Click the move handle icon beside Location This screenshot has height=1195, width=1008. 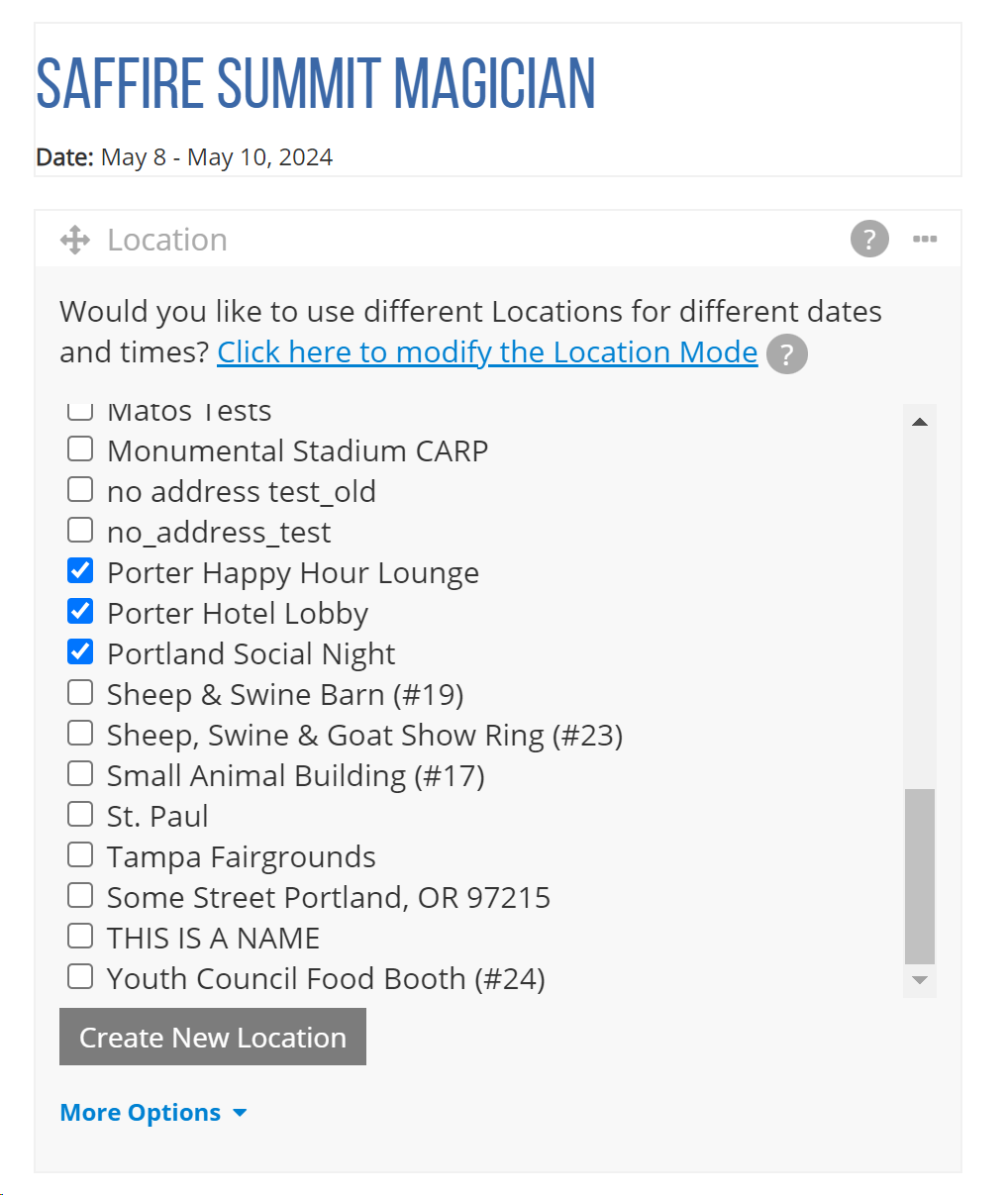[75, 240]
